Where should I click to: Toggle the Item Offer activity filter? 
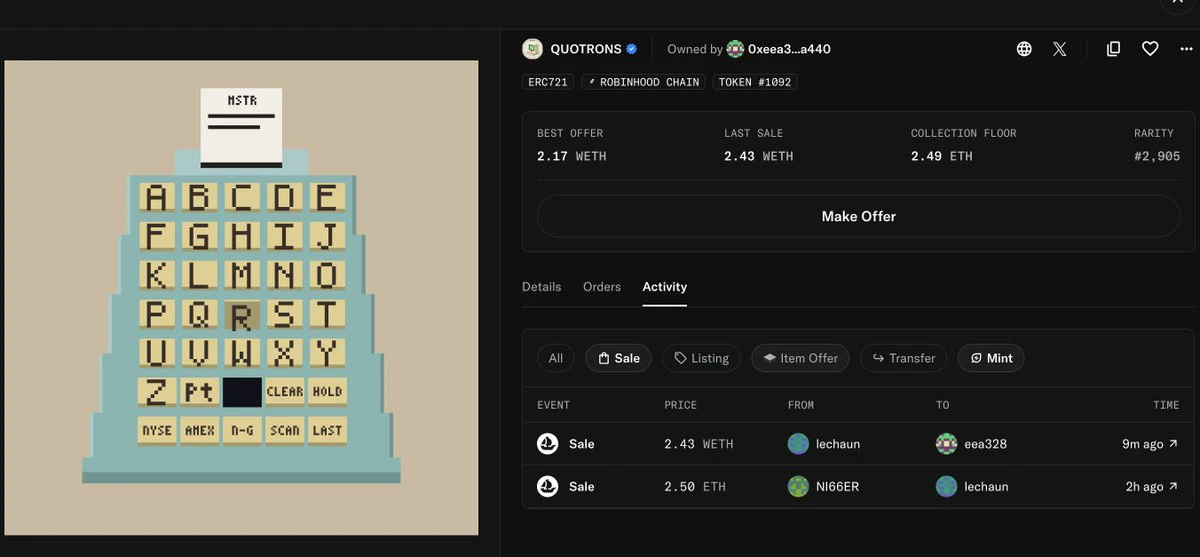(800, 358)
